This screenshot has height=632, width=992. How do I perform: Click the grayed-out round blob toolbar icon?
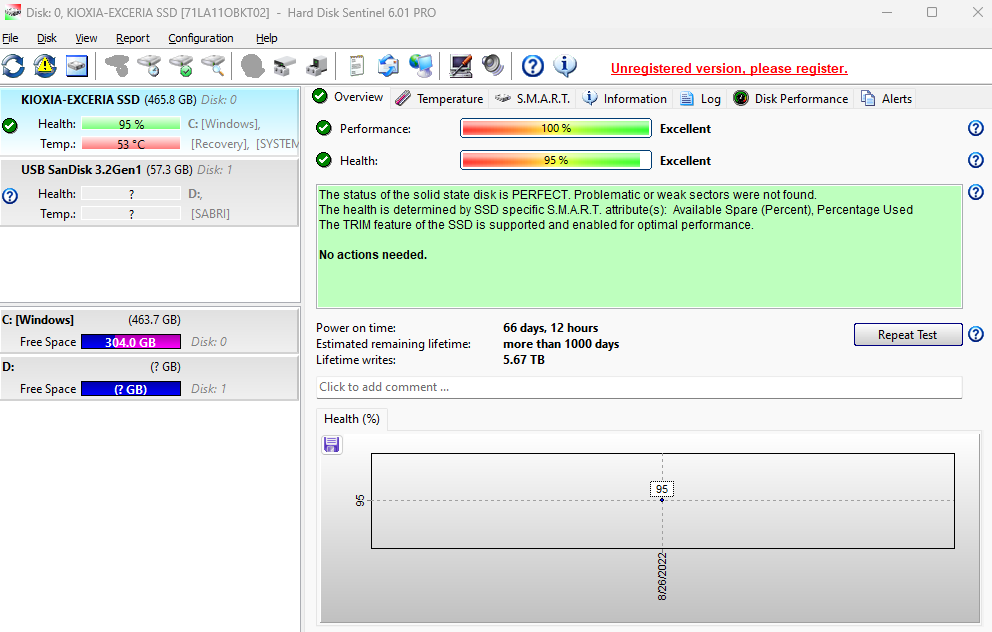coord(252,66)
